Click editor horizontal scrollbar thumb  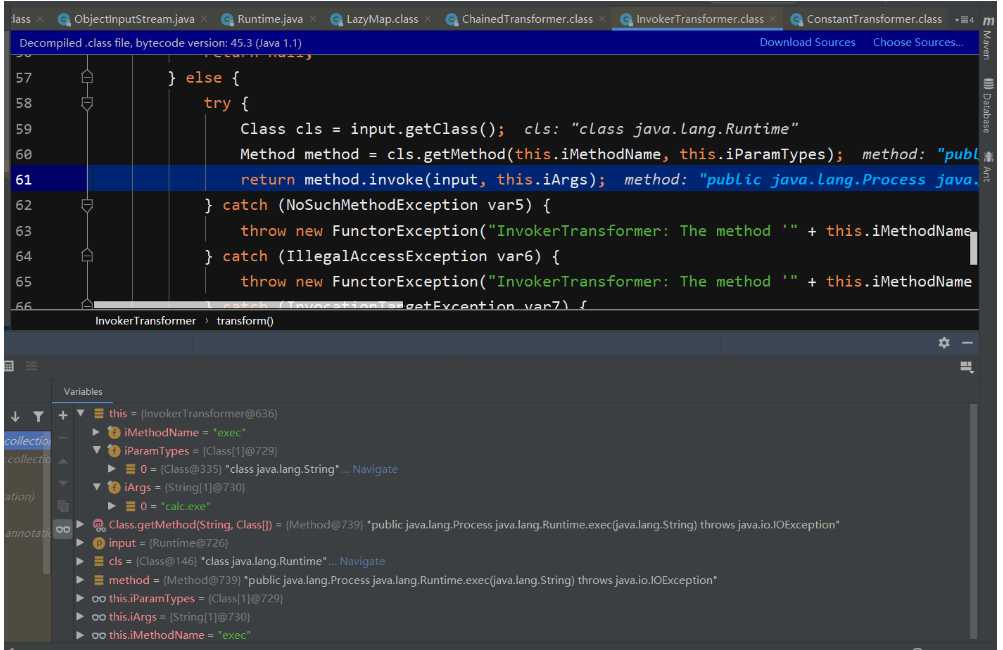coord(248,304)
